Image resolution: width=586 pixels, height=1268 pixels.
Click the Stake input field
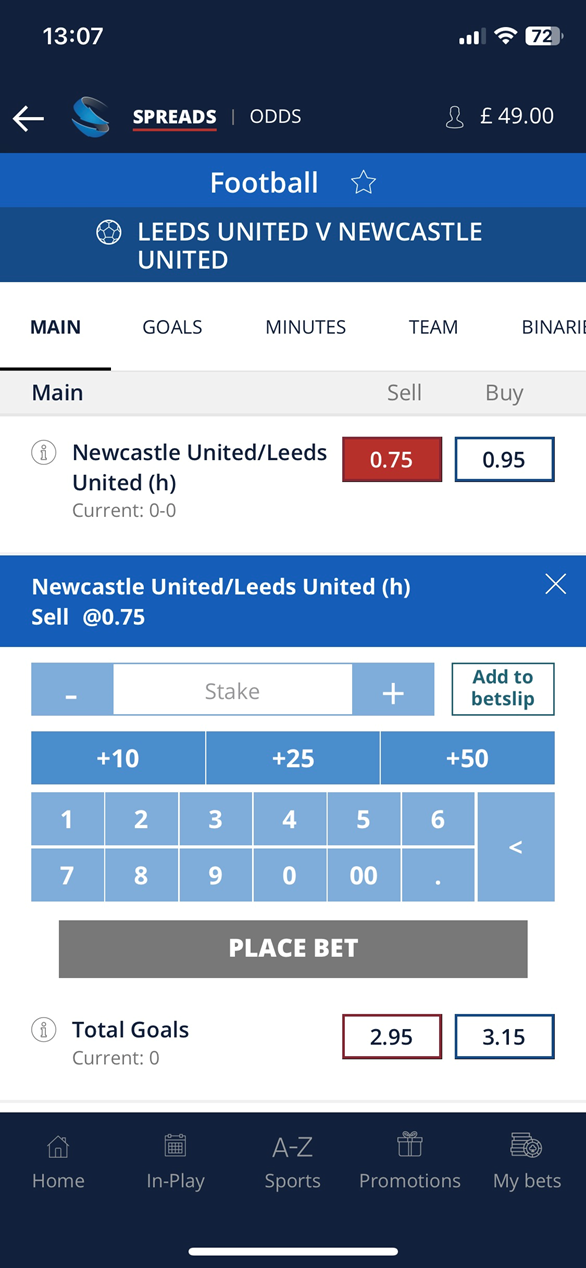click(x=232, y=689)
